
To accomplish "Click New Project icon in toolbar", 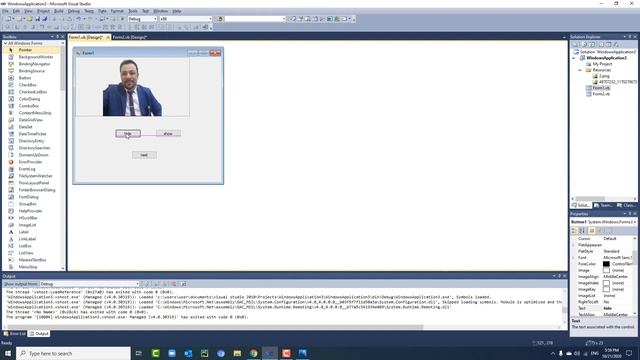I will click(x=8, y=19).
